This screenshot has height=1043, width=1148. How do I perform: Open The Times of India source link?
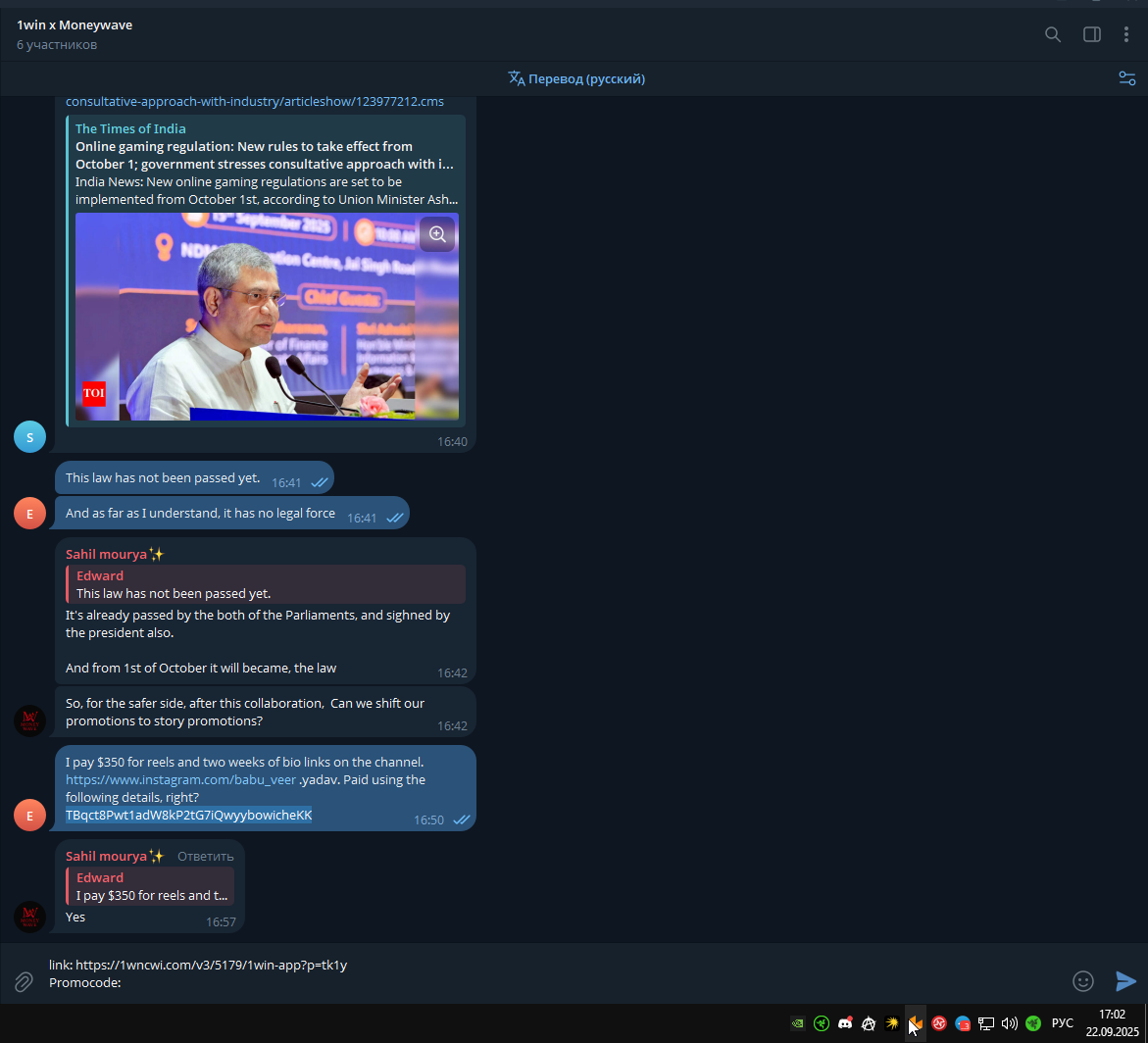(x=130, y=128)
